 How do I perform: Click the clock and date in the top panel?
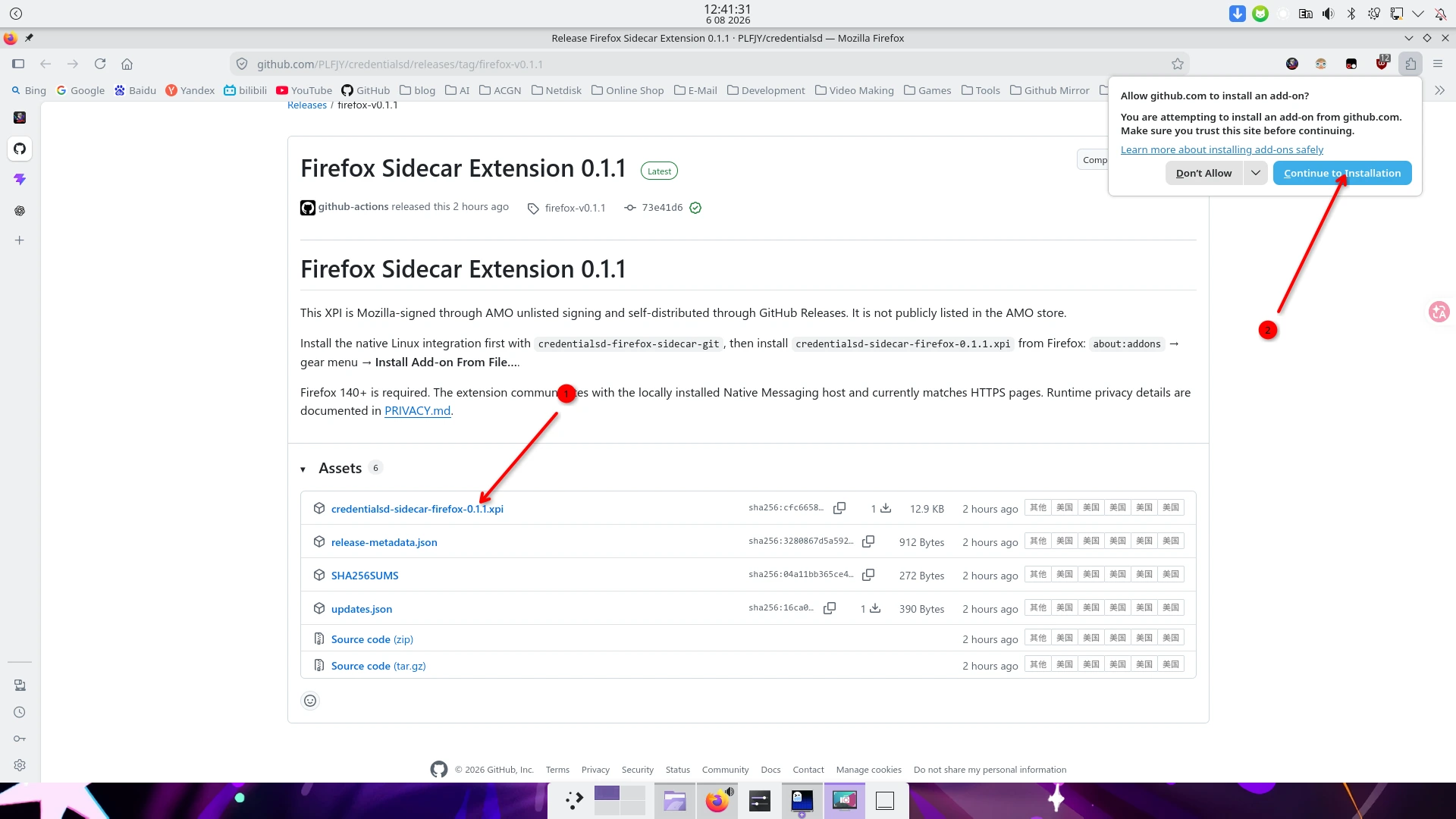728,14
